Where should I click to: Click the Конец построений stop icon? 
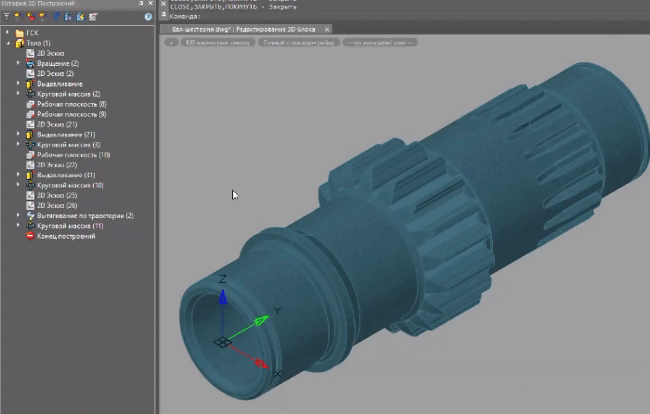[30, 236]
